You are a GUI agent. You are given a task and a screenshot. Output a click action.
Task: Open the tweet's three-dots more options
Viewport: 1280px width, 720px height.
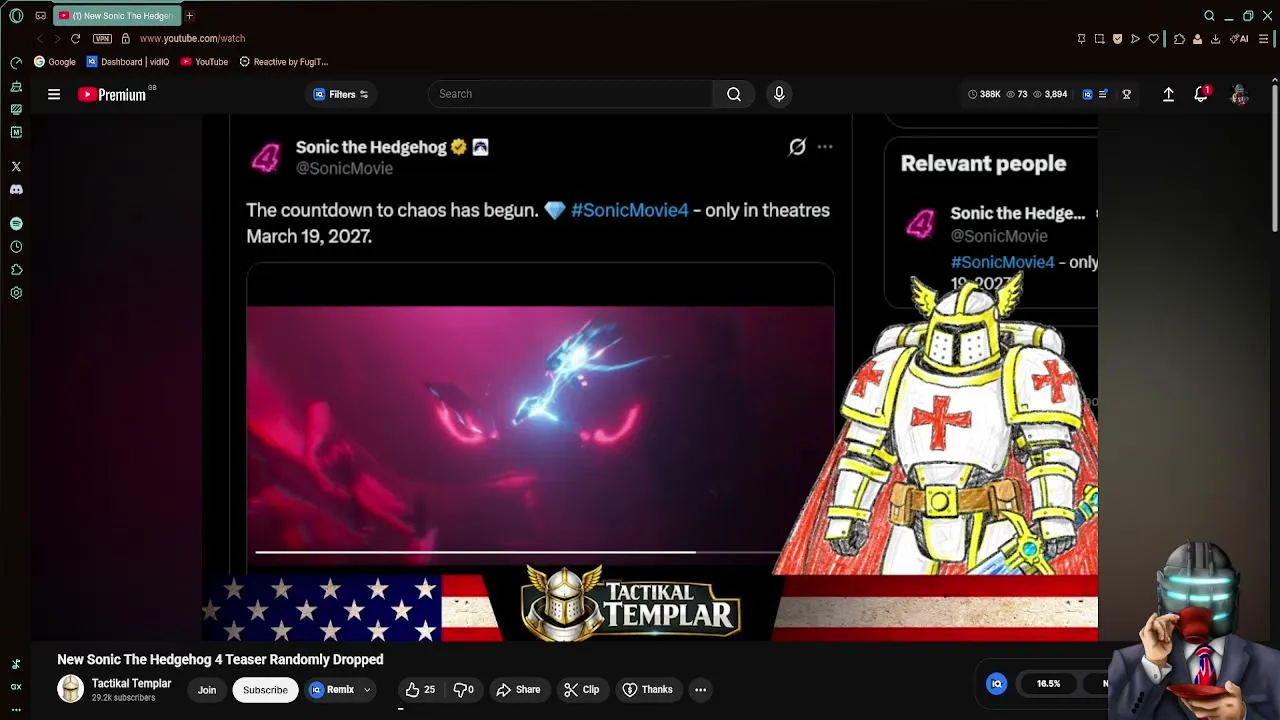point(825,147)
